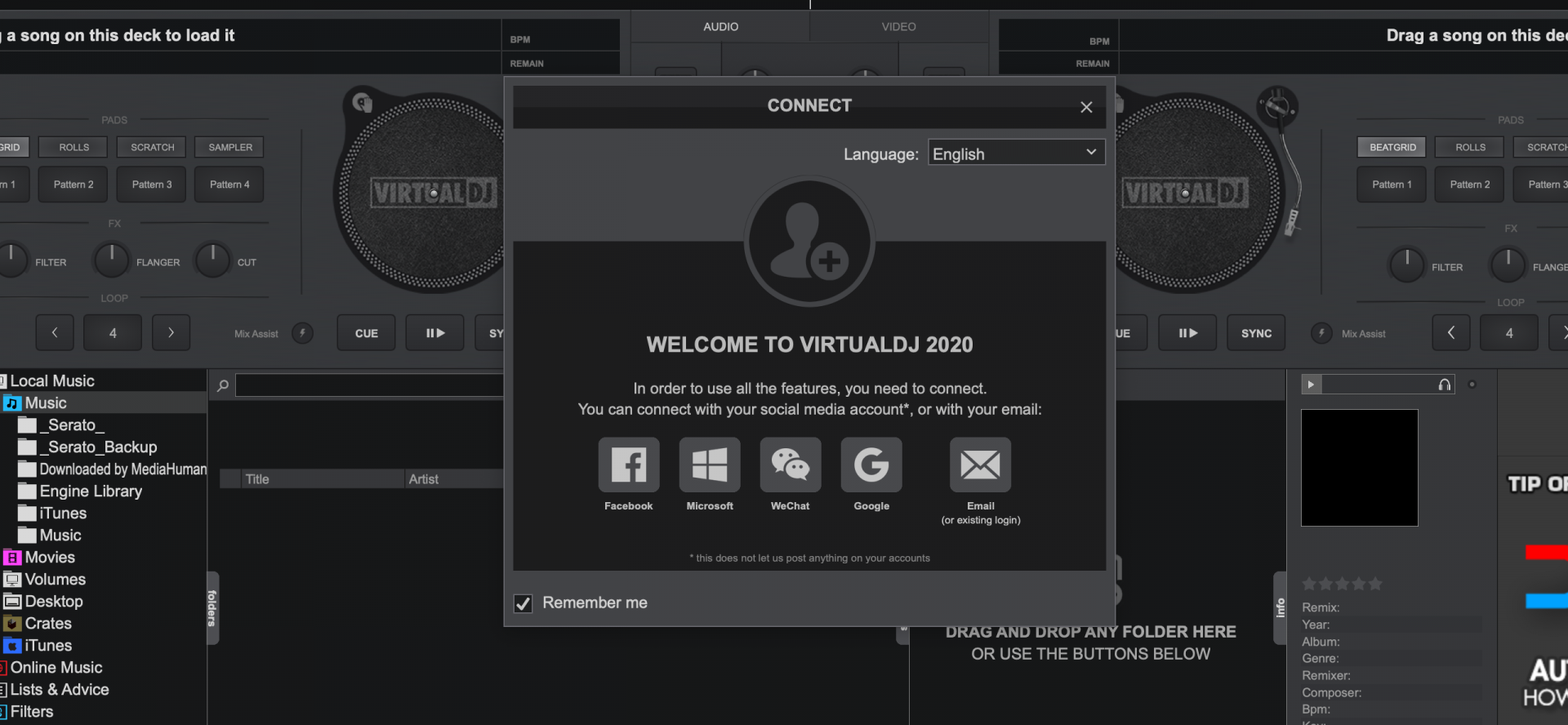Viewport: 1568px width, 725px height.
Task: Halve the right deck loop length
Action: point(1451,333)
